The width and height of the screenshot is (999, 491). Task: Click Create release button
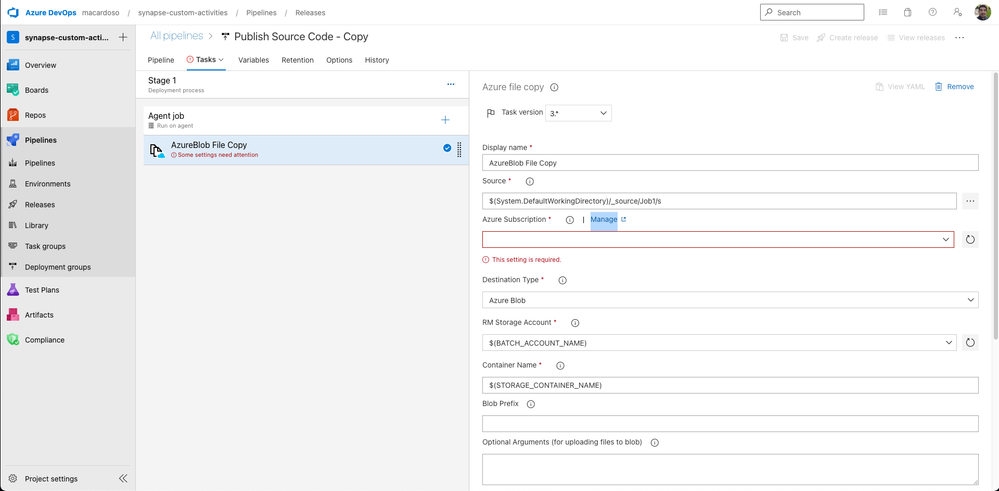click(x=847, y=38)
